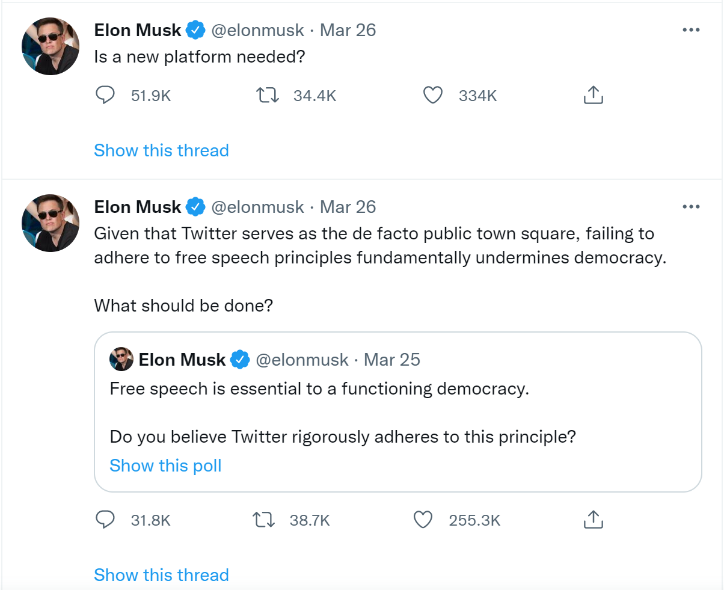Click the avatar on the second tweet
The height and width of the screenshot is (590, 724).
pos(50,223)
